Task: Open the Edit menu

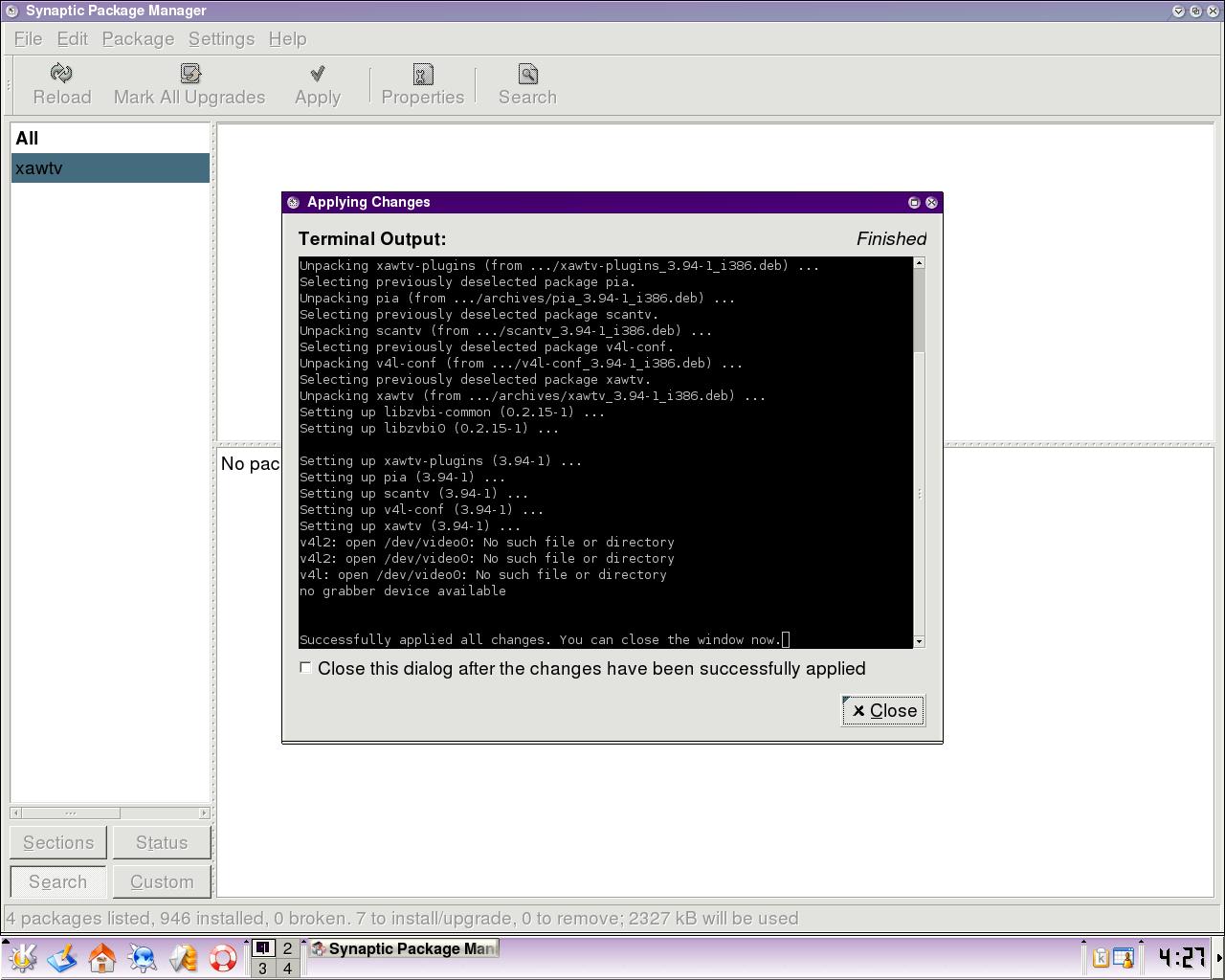Action: pyautogui.click(x=73, y=39)
